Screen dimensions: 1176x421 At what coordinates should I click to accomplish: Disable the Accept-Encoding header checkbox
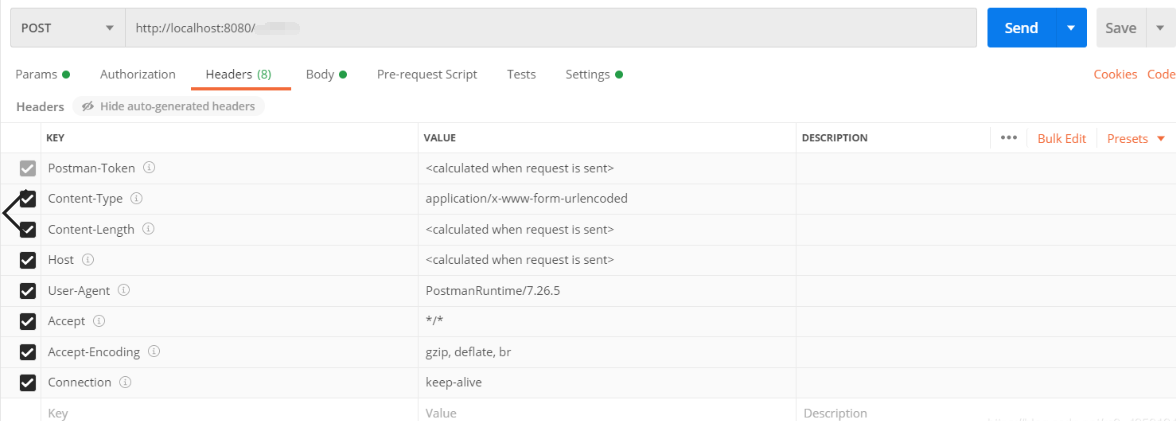click(x=28, y=352)
